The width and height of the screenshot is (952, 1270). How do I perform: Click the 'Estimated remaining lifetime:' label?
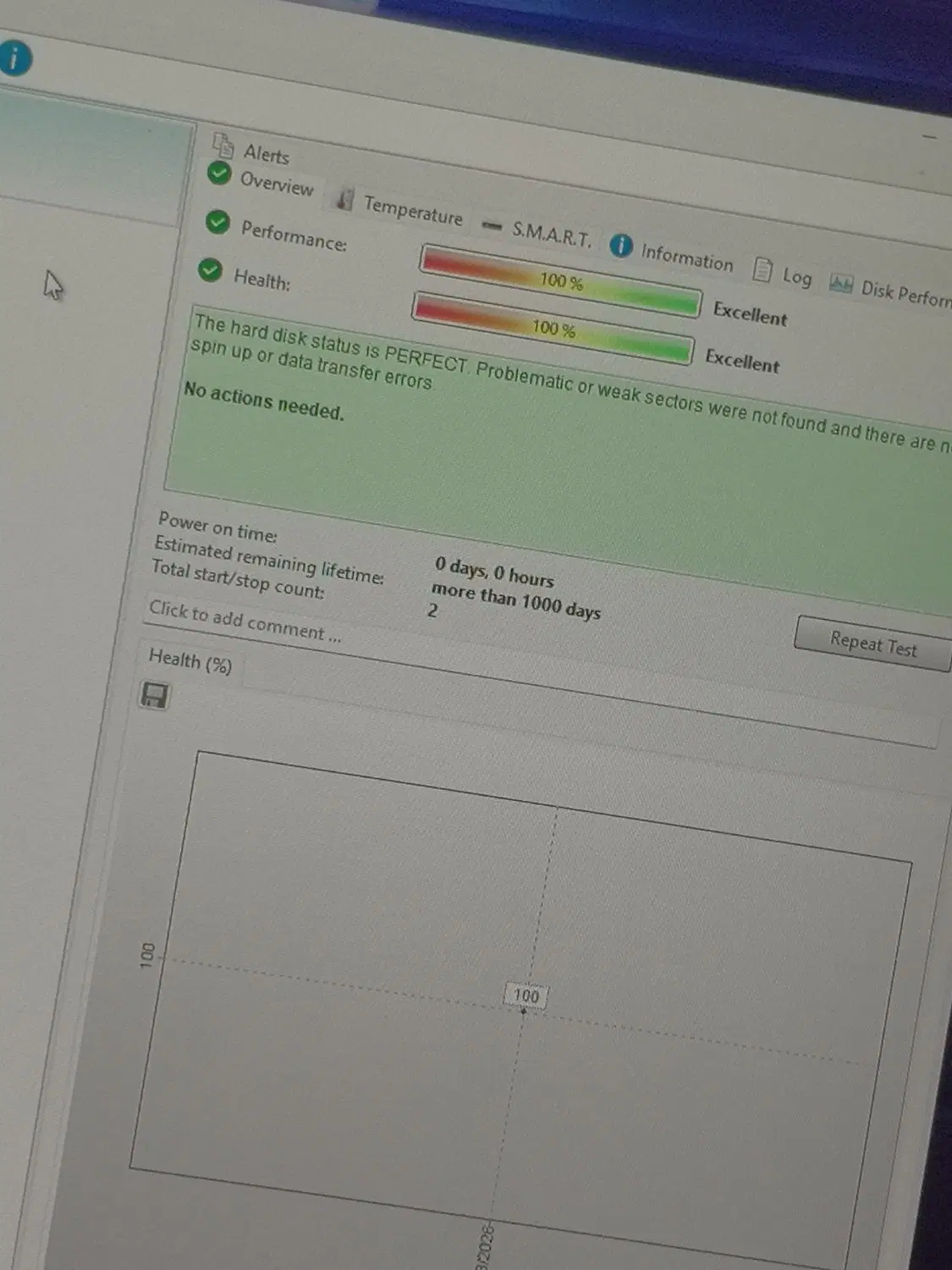tap(269, 560)
